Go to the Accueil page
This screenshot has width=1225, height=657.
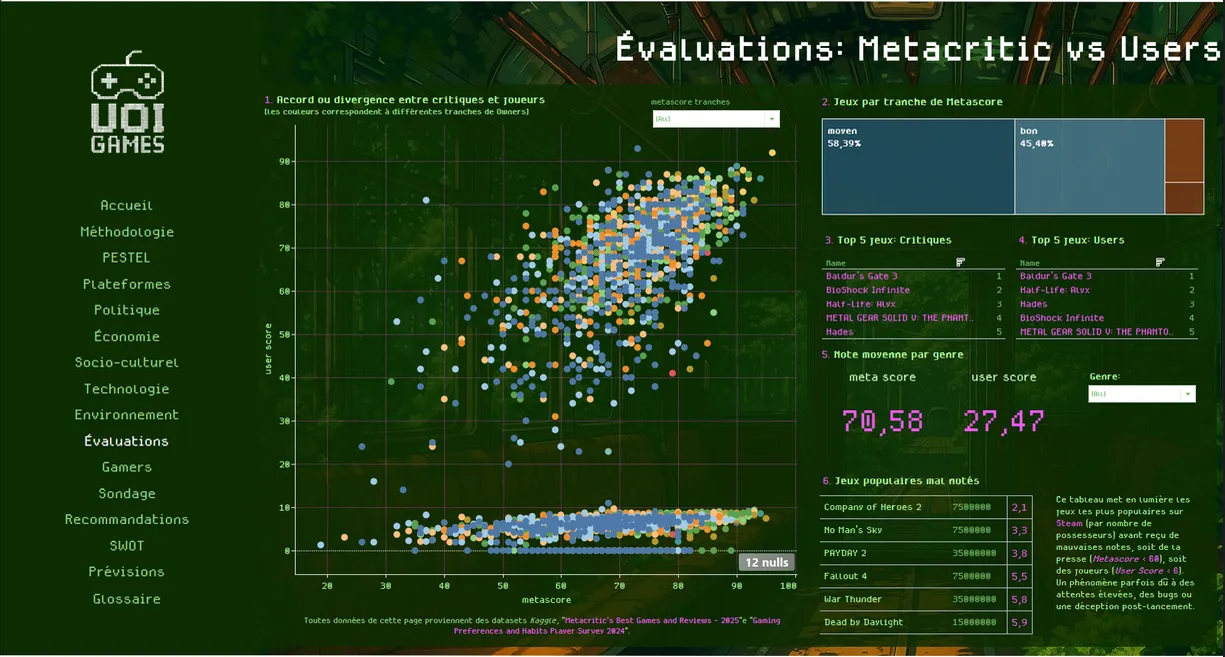(127, 205)
